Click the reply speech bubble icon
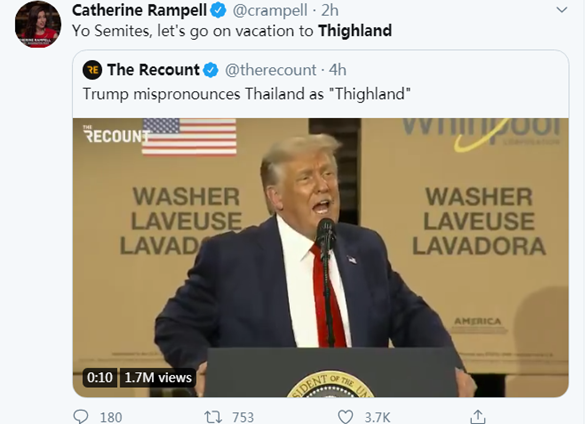This screenshot has height=426, width=588. (x=80, y=417)
